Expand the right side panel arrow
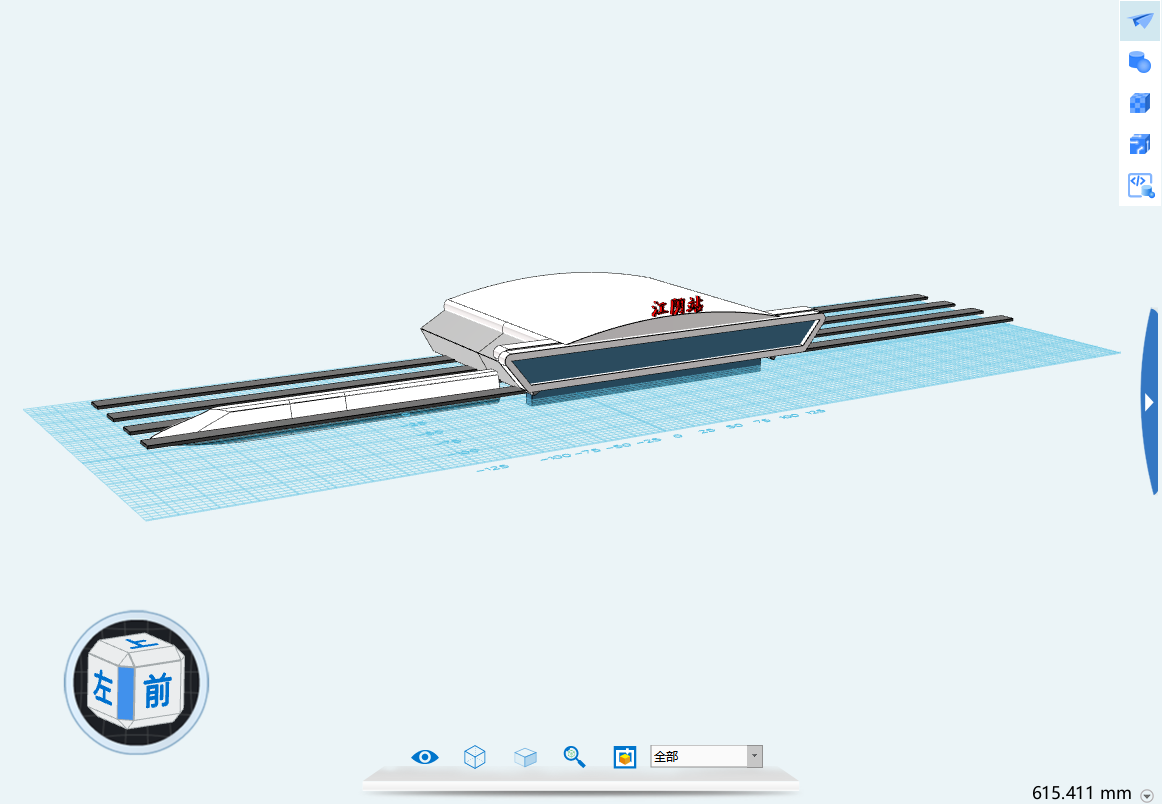 click(1149, 402)
